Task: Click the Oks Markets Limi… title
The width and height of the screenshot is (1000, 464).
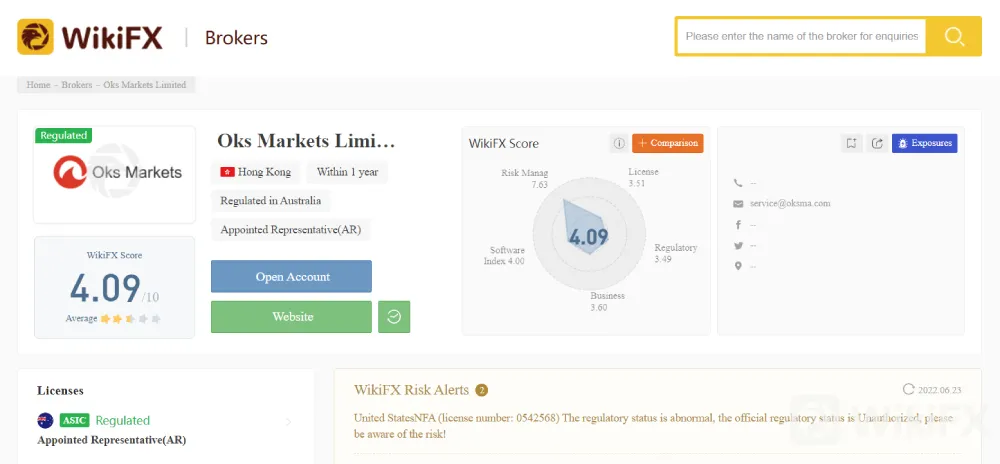Action: [306, 140]
